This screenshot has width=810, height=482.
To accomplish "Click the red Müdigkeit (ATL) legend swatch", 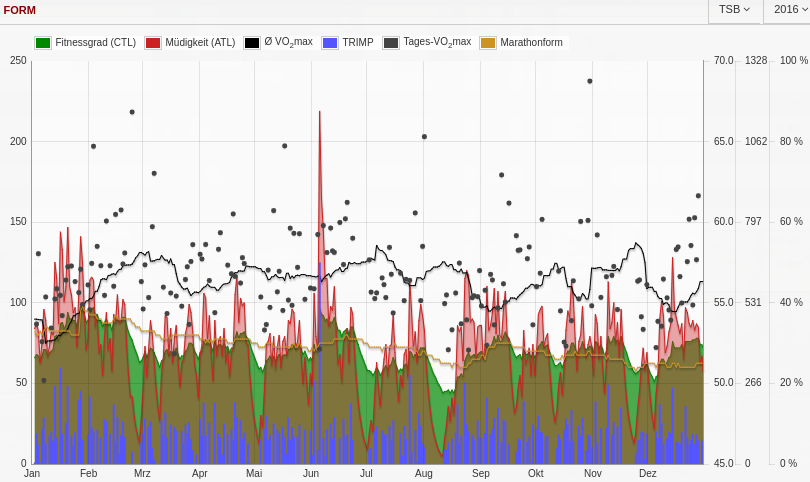I will [x=153, y=43].
